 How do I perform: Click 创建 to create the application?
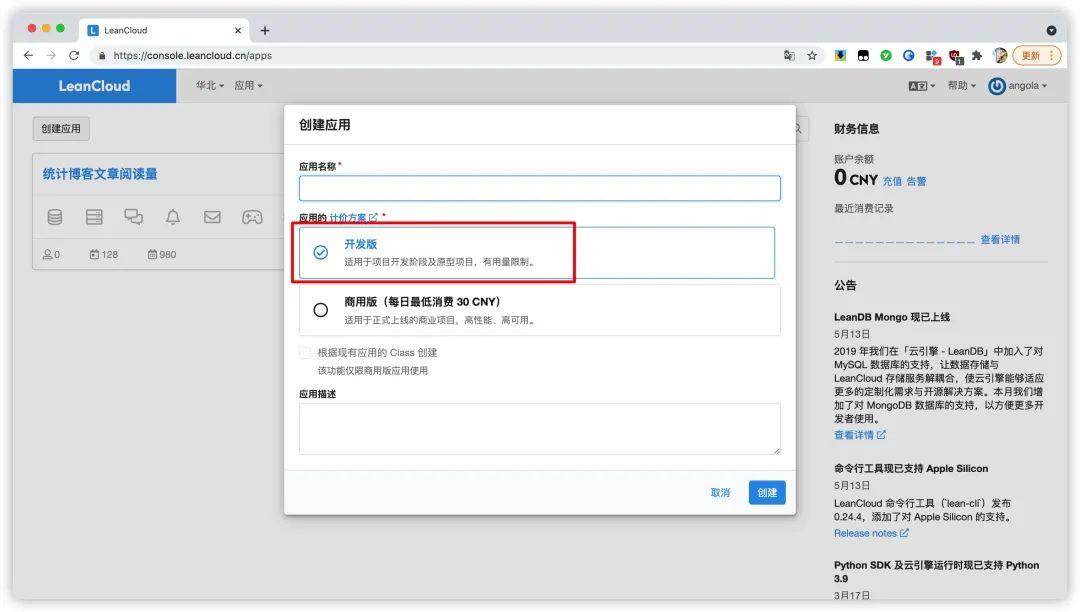[767, 493]
